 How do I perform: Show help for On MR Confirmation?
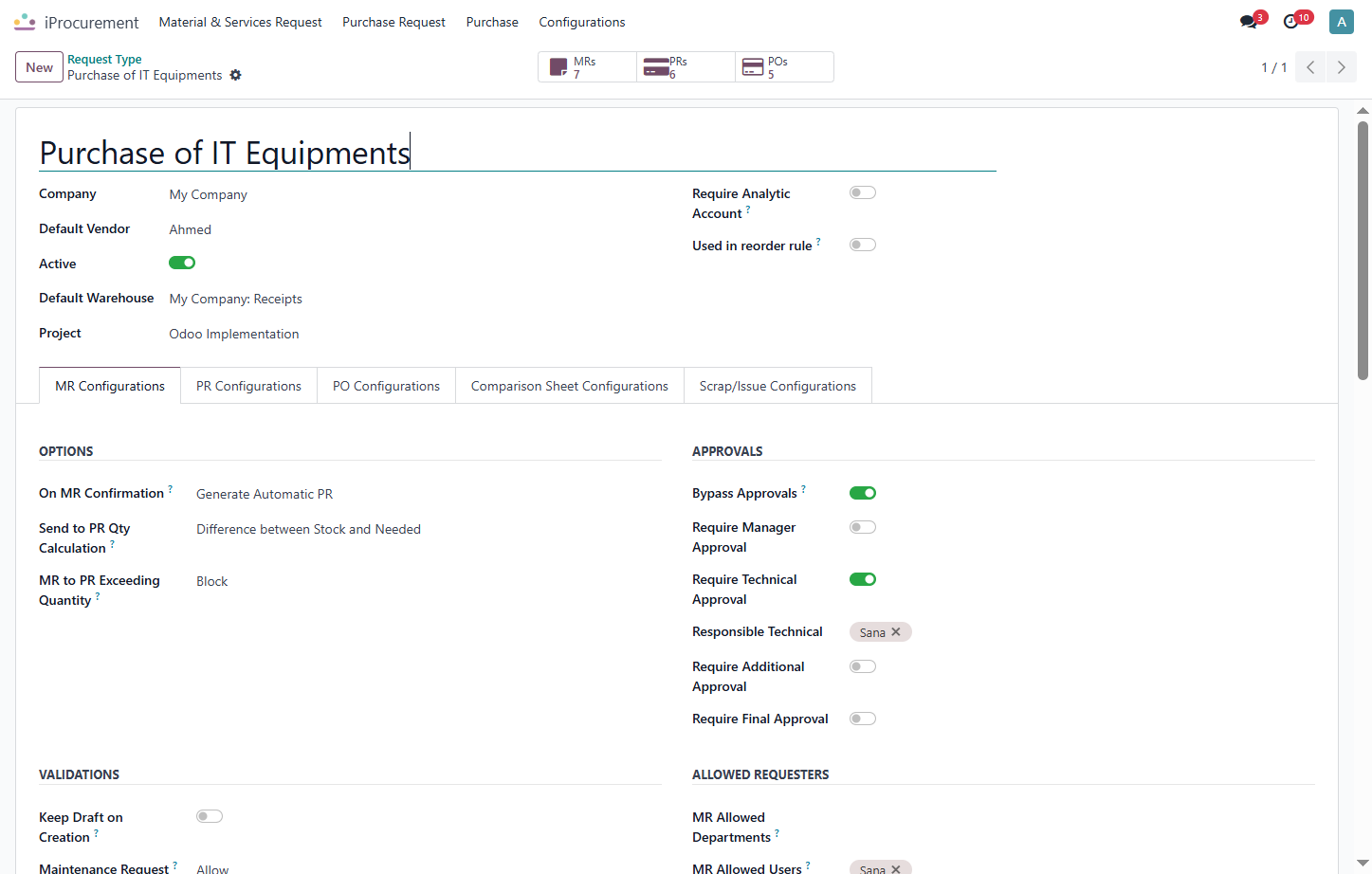coord(171,489)
